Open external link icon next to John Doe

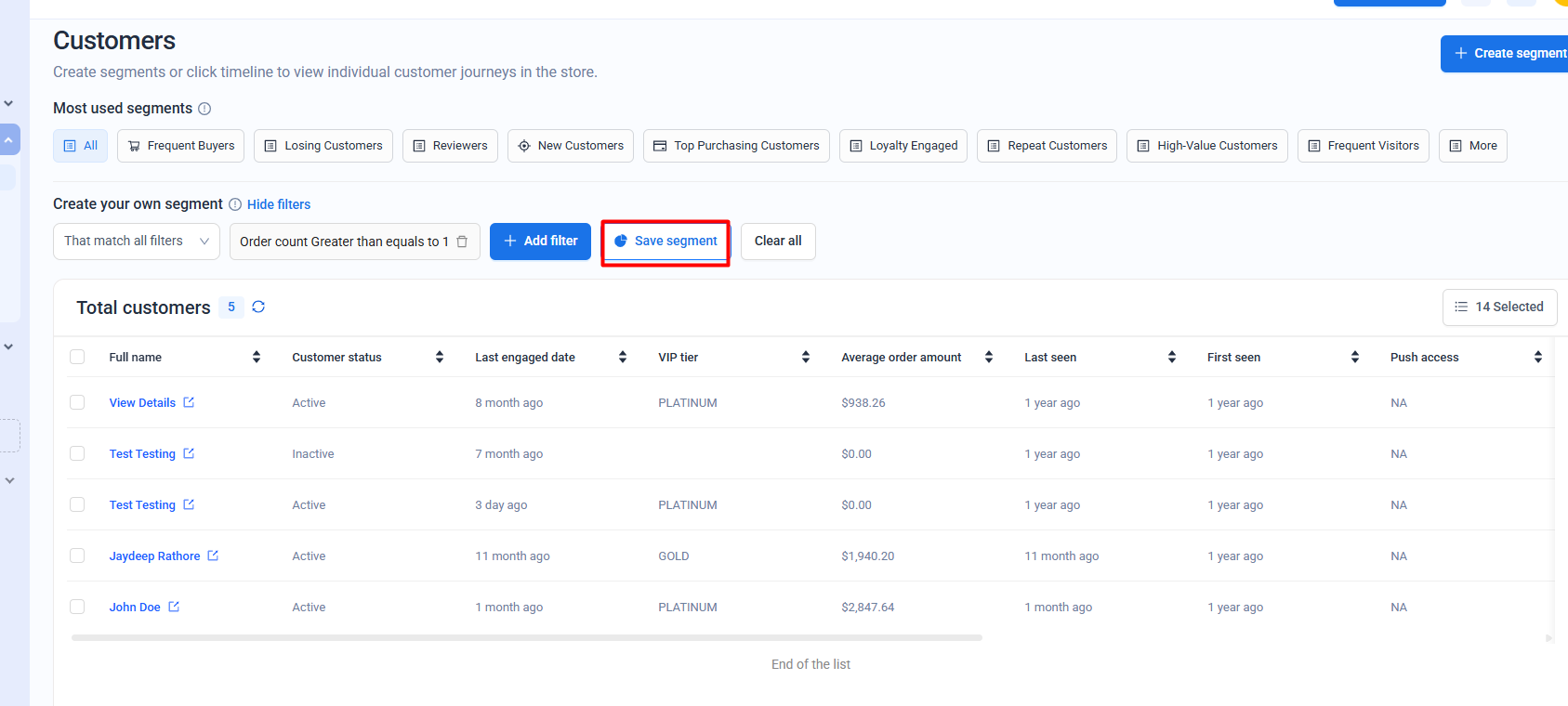174,607
